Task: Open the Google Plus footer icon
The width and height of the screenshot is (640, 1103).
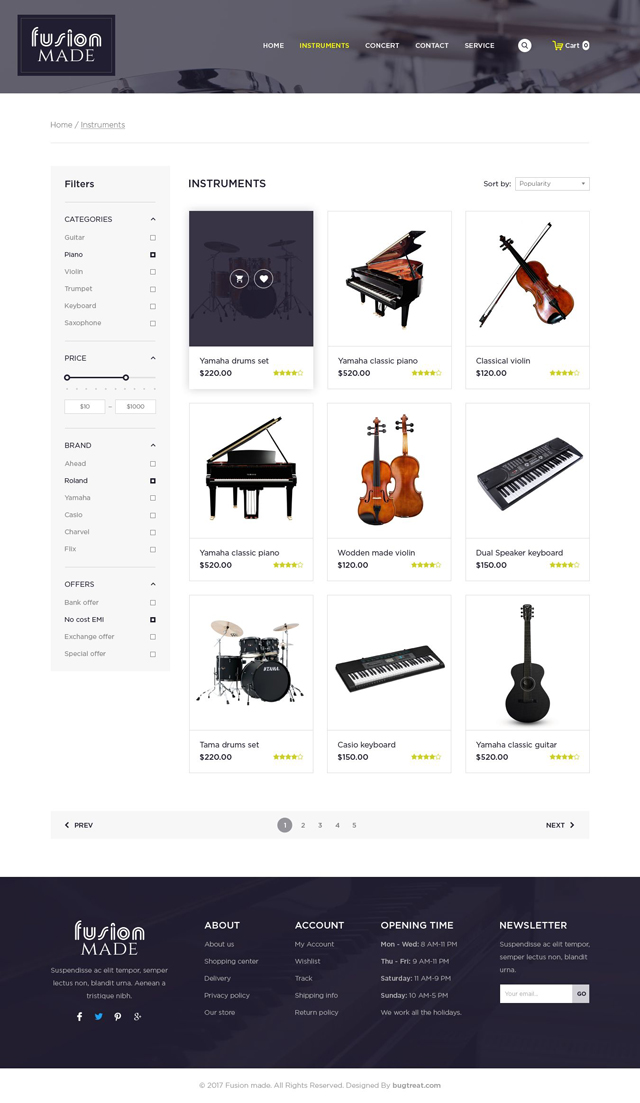Action: click(137, 1016)
